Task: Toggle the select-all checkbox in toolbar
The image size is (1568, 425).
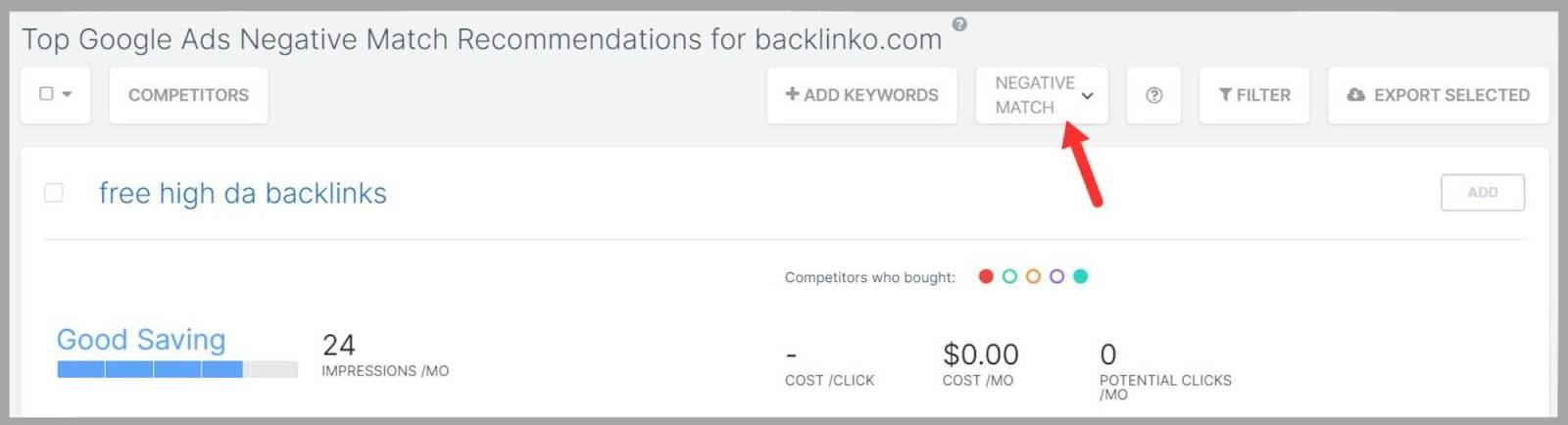Action: coord(46,94)
